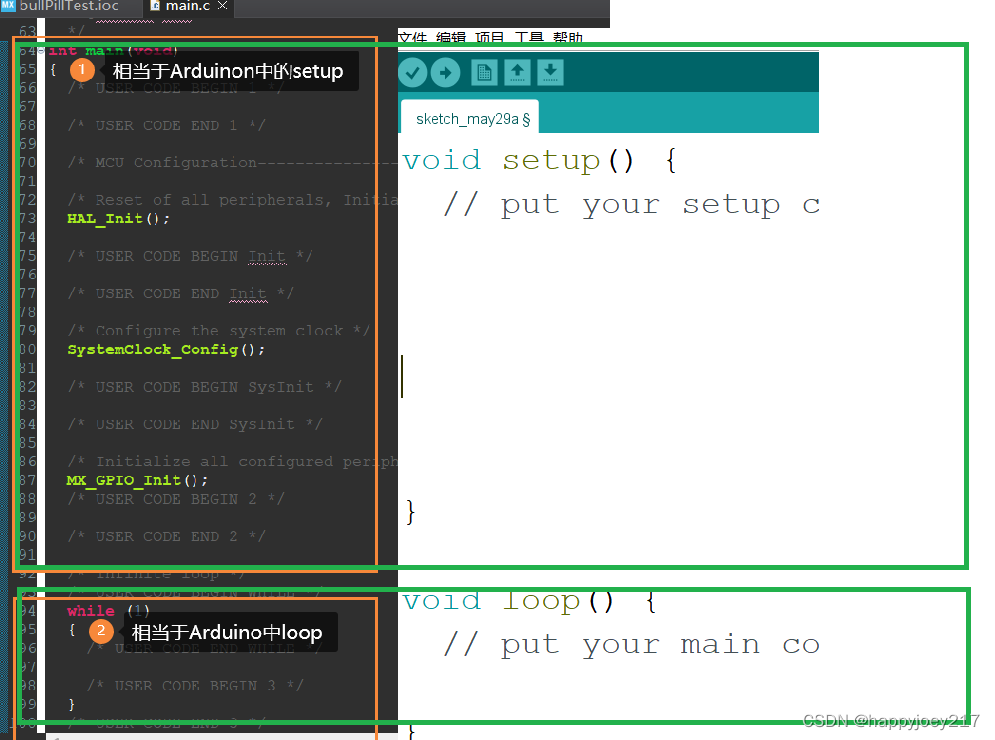Click the 'USER CODE END 1' comment
This screenshot has height=740, width=995.
166,125
